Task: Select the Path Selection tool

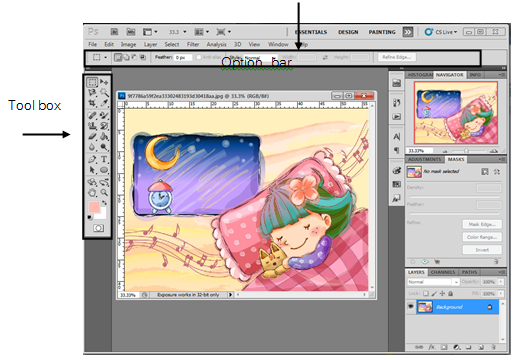Action: tap(92, 170)
